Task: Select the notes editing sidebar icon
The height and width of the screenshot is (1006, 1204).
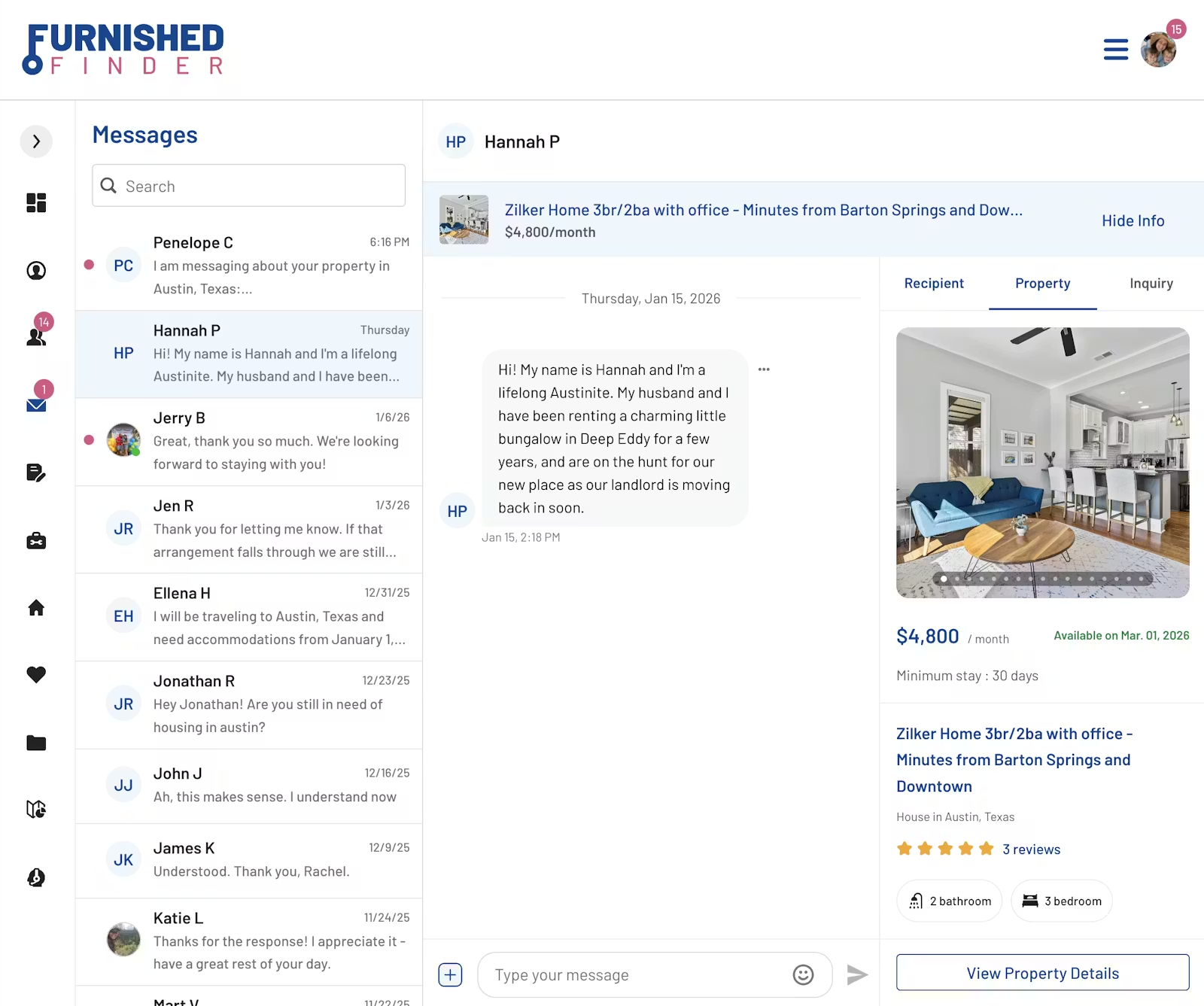Action: pyautogui.click(x=36, y=473)
